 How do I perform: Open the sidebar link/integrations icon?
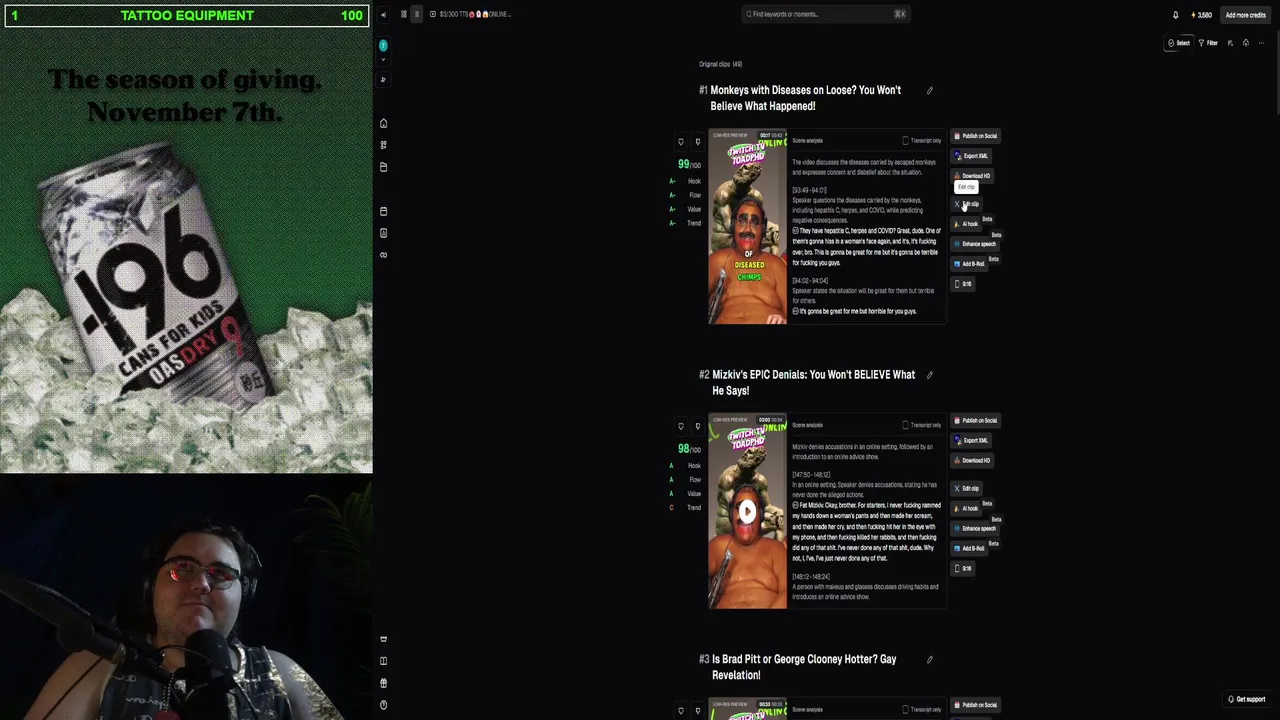tap(383, 255)
